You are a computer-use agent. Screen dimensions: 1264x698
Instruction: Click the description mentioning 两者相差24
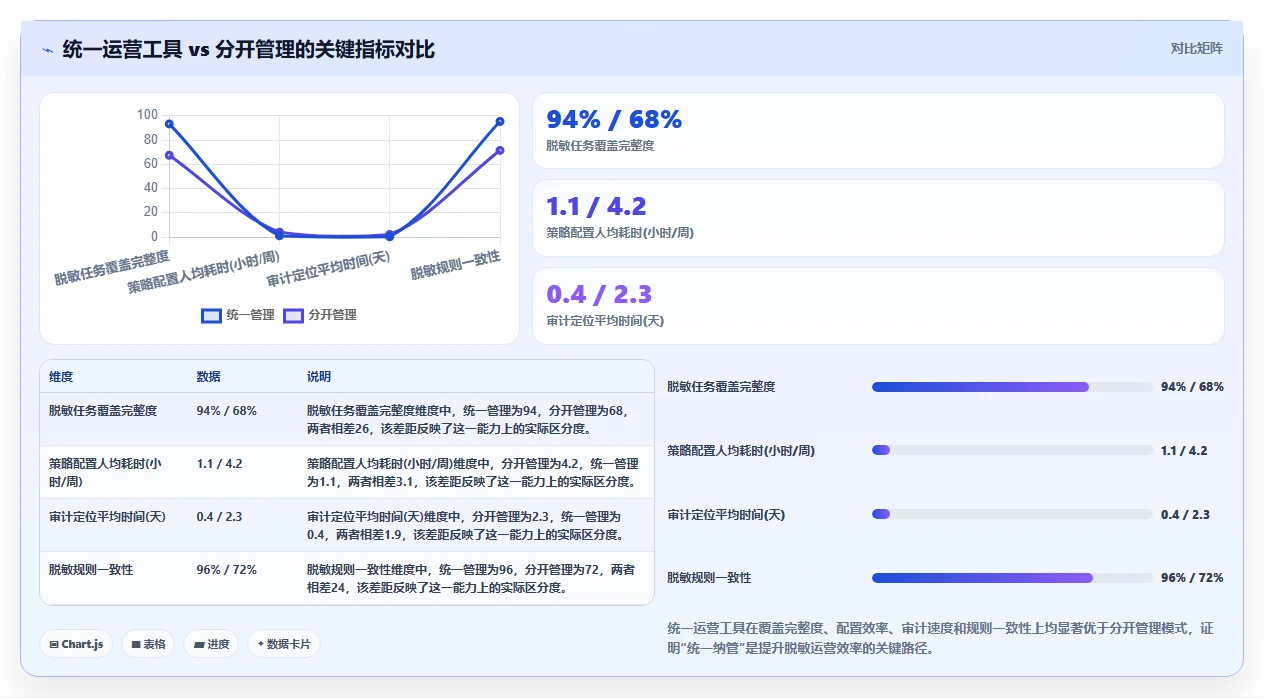pos(471,578)
